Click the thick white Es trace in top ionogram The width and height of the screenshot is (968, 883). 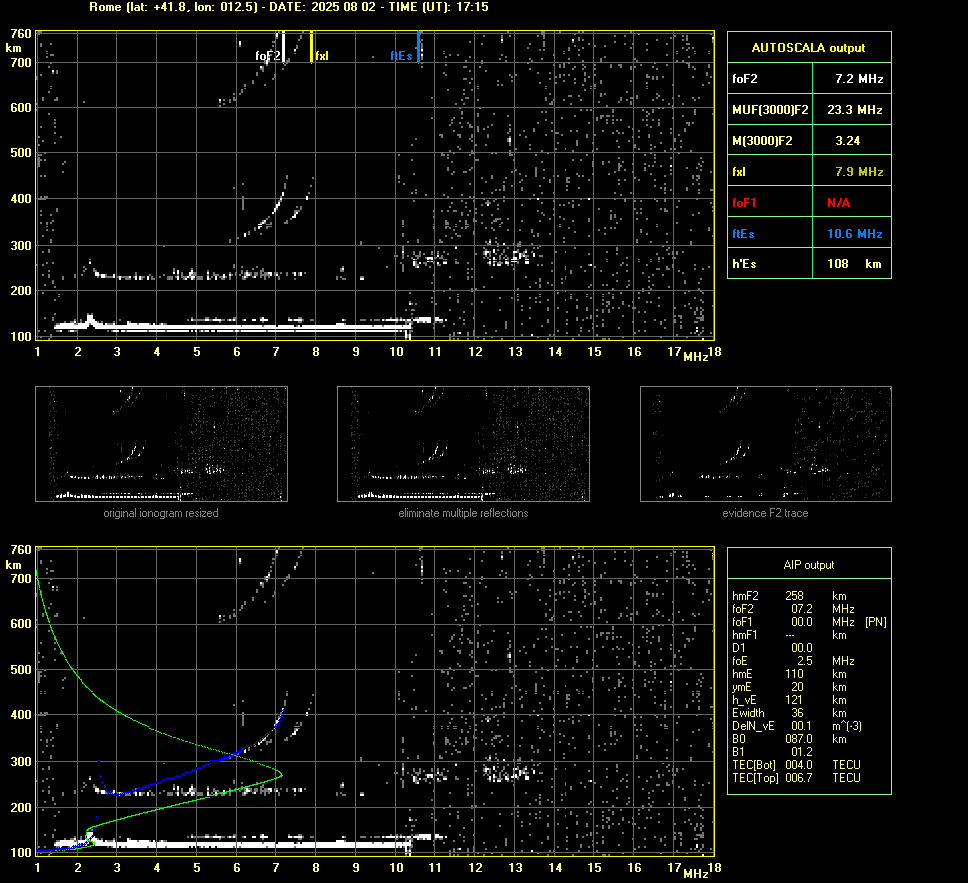pos(235,326)
